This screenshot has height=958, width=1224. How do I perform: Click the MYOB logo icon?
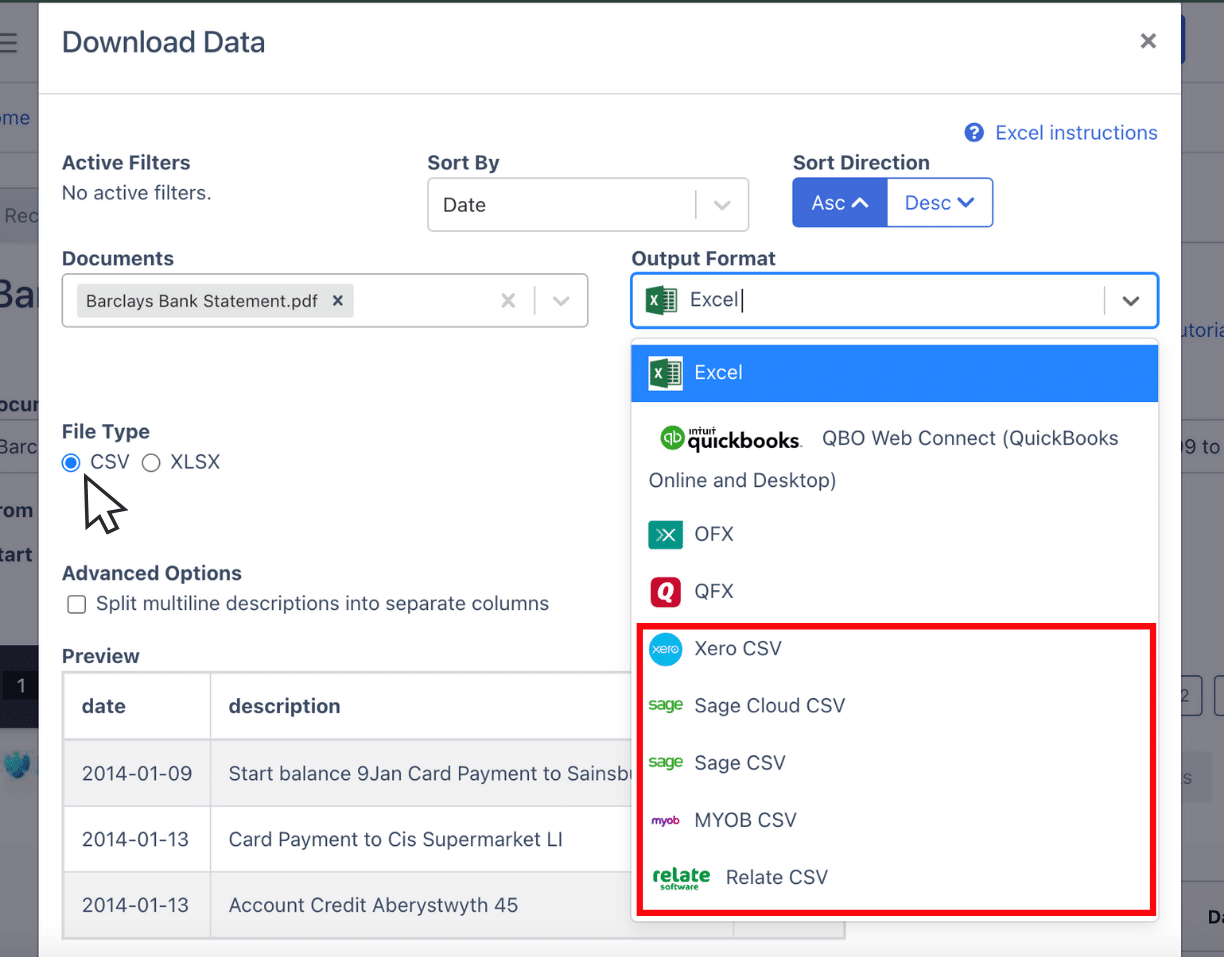pos(666,820)
